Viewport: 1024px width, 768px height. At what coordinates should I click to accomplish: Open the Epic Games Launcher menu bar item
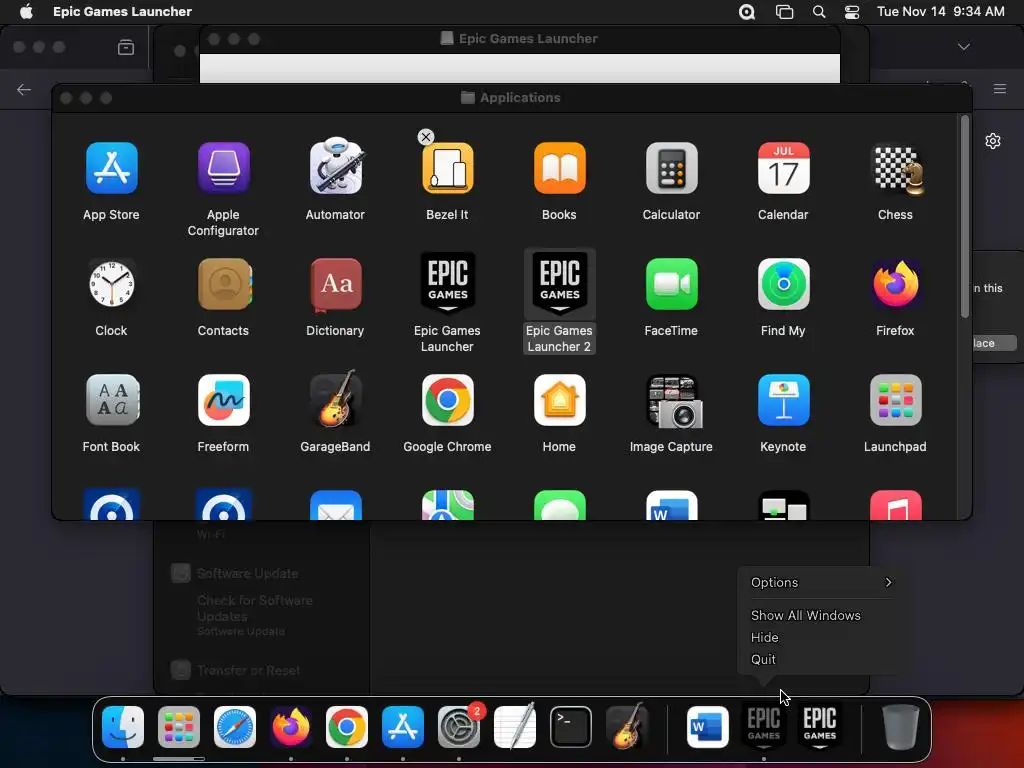pos(122,12)
